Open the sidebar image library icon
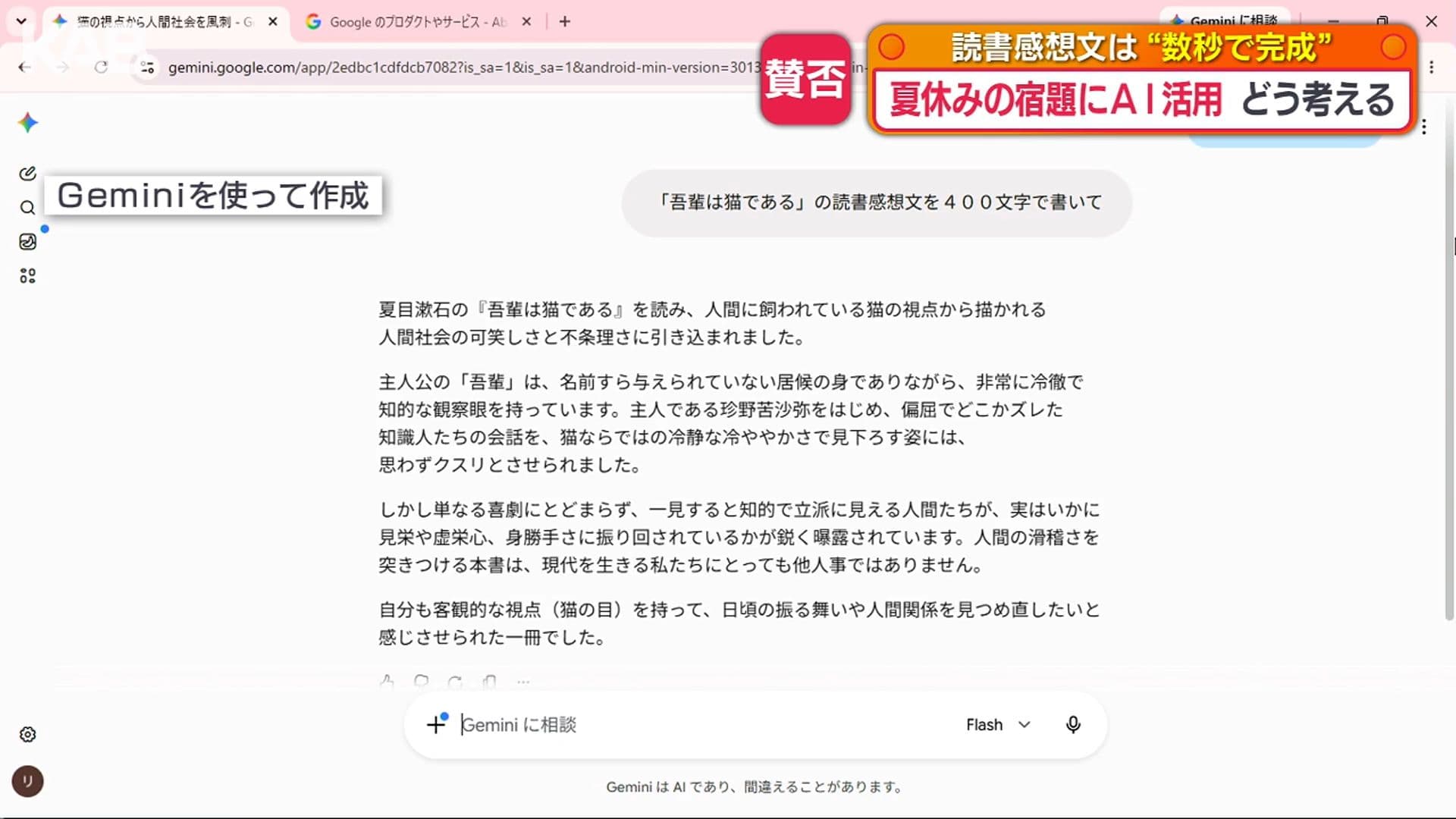 pos(27,242)
